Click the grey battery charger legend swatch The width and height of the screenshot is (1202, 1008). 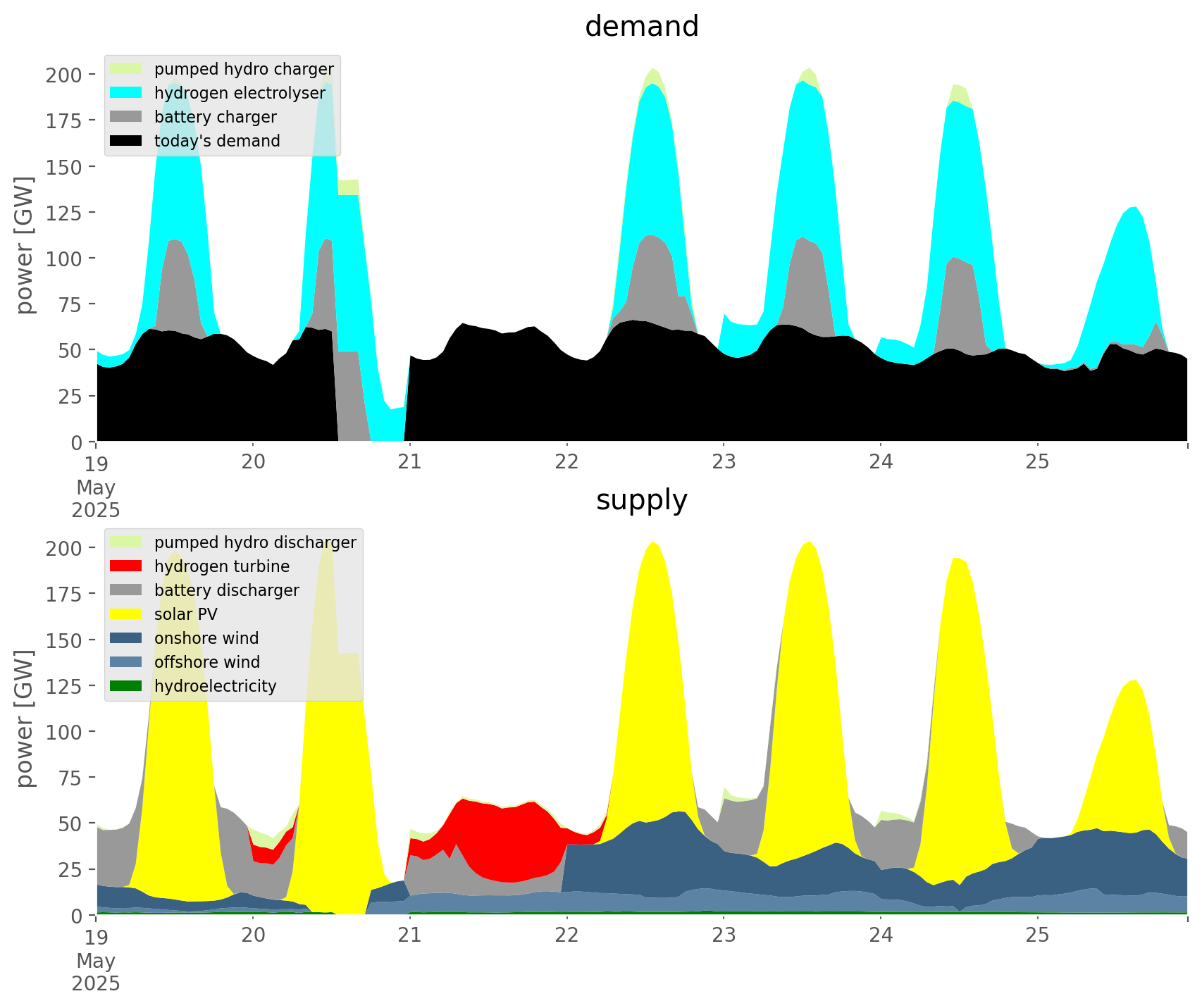click(126, 117)
